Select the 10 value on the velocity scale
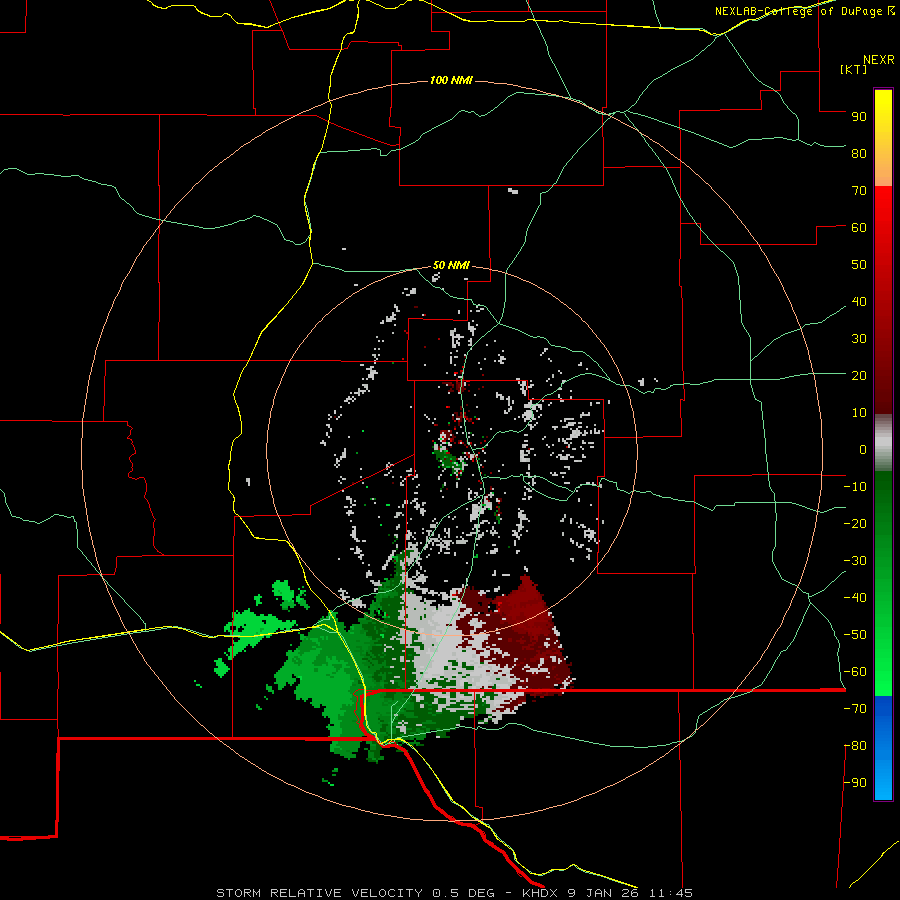The width and height of the screenshot is (900, 900). point(859,413)
